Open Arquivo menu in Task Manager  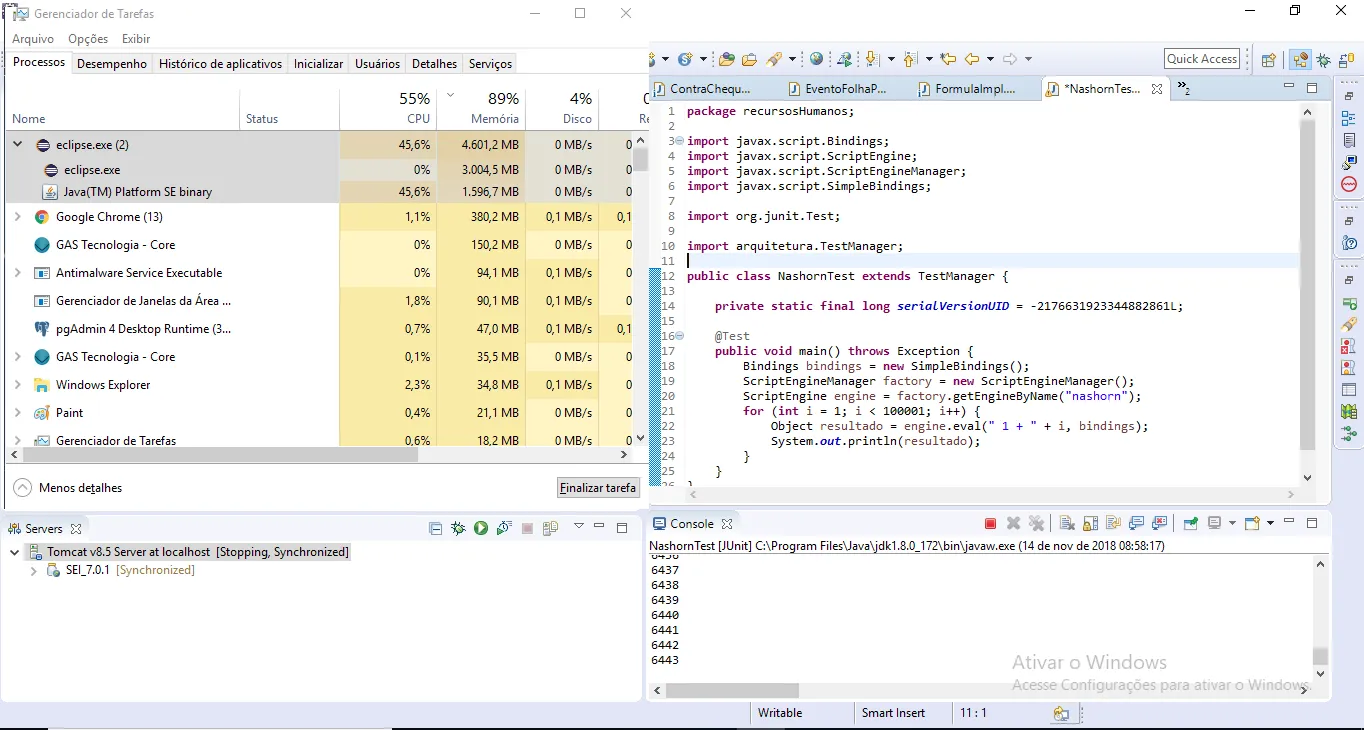(x=33, y=39)
